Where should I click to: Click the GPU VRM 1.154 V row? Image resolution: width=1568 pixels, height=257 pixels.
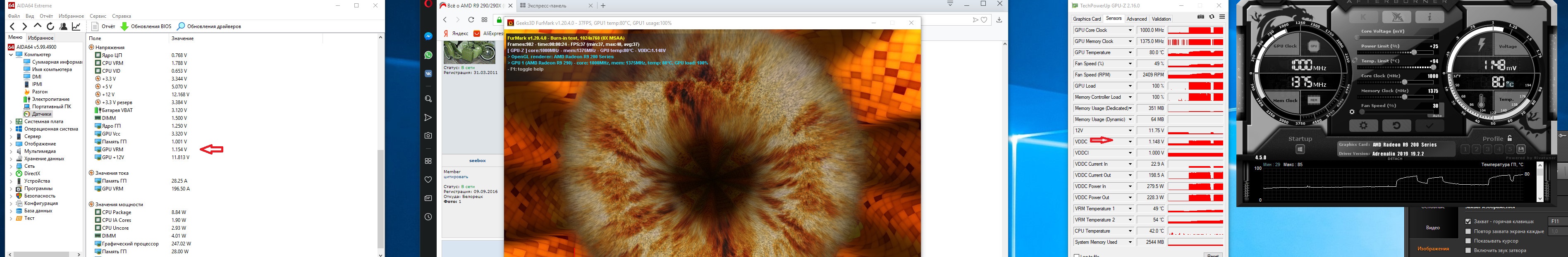(x=141, y=150)
